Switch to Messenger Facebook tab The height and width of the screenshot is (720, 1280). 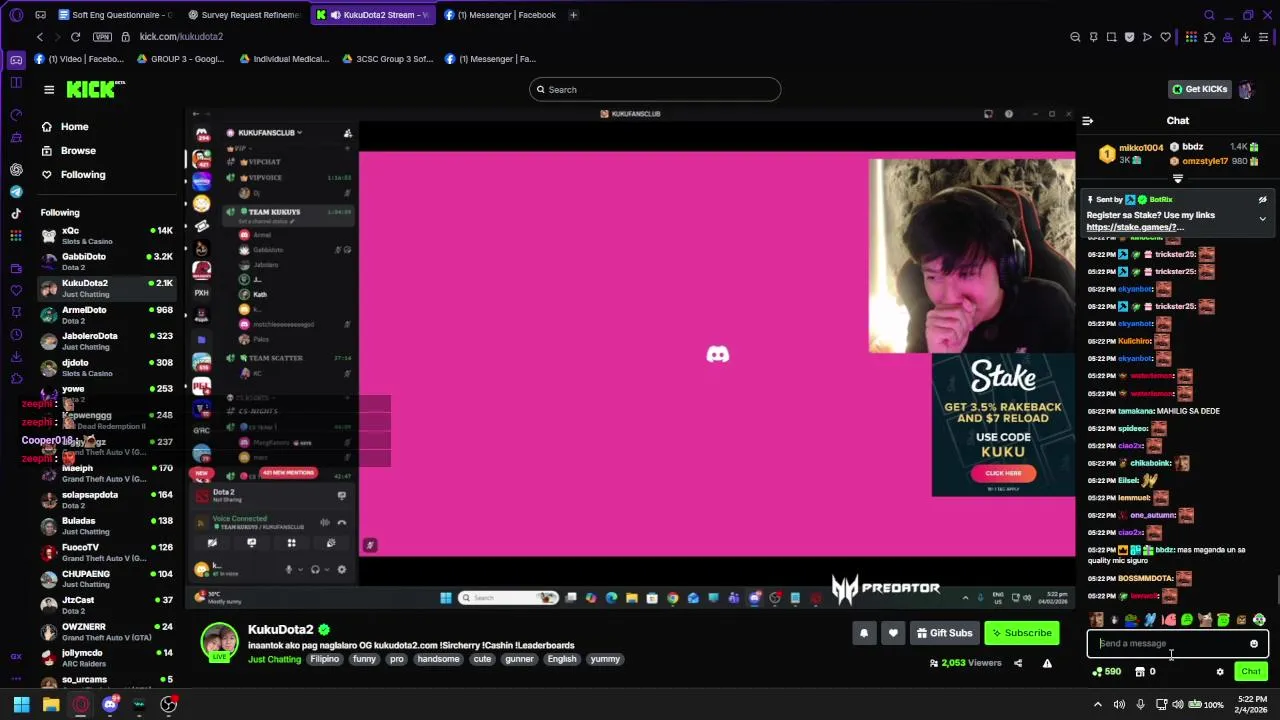[x=500, y=15]
